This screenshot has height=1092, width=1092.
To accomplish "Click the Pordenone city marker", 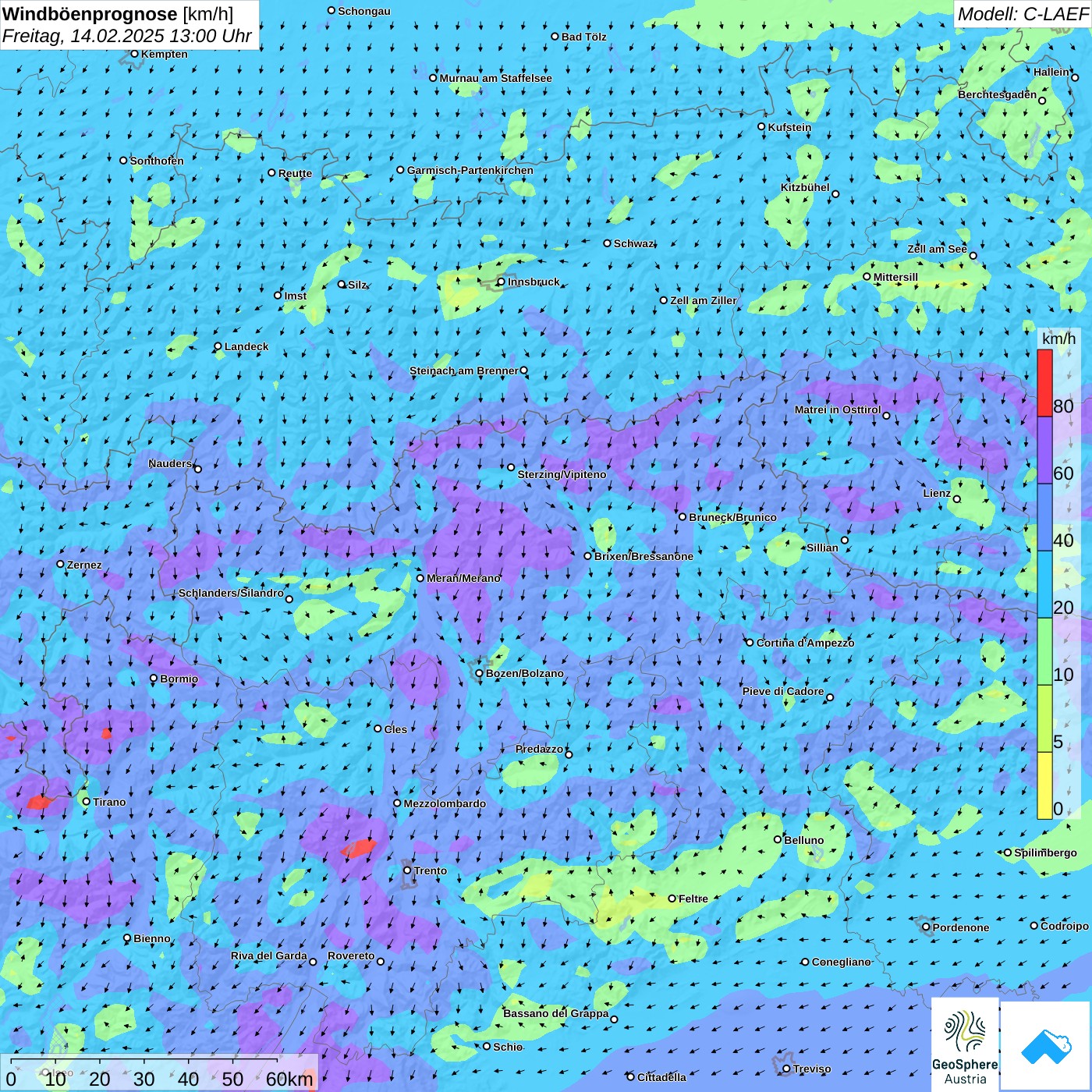I will point(926,927).
